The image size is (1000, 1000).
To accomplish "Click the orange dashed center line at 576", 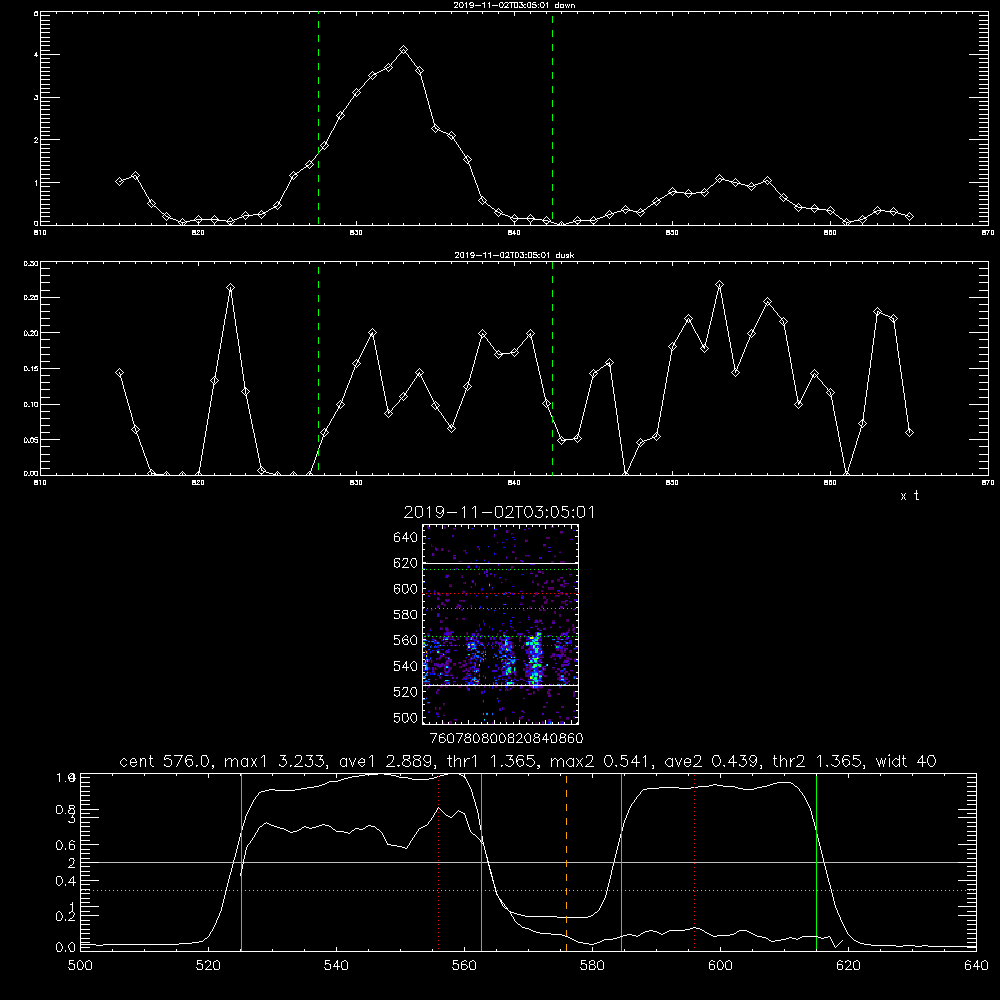I will [566, 861].
